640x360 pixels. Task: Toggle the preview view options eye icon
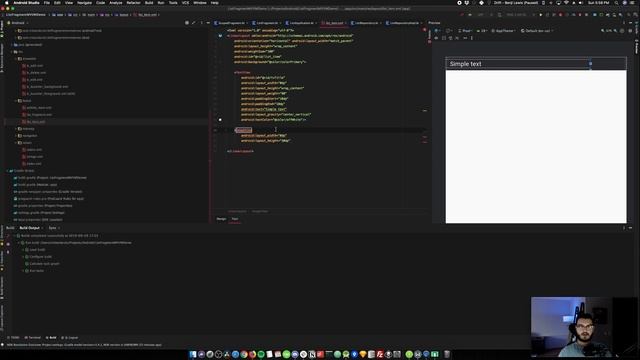click(436, 38)
